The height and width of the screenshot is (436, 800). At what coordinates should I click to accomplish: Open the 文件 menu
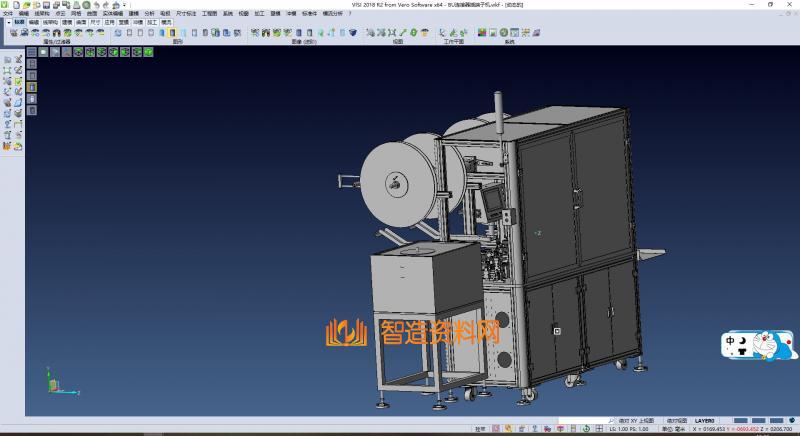8,14
